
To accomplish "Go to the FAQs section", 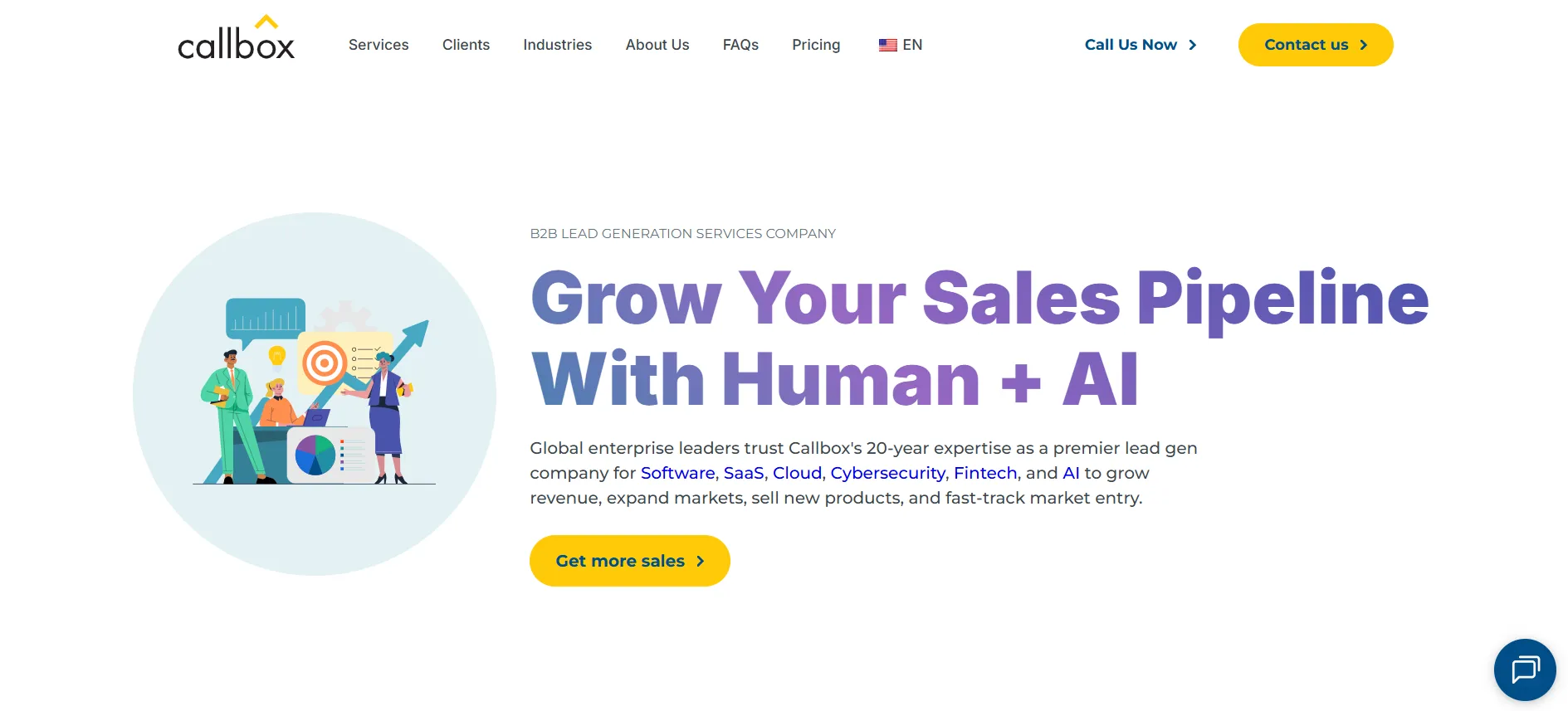I will click(740, 45).
